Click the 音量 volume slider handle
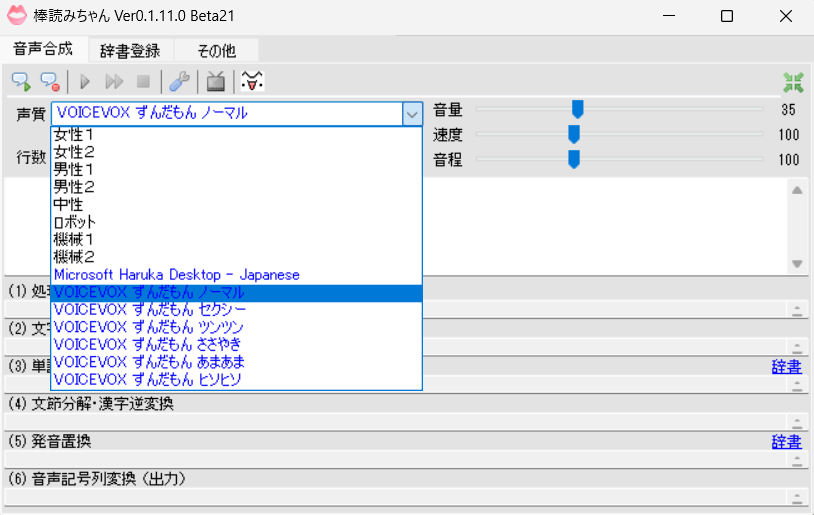This screenshot has height=515, width=814. [577, 110]
